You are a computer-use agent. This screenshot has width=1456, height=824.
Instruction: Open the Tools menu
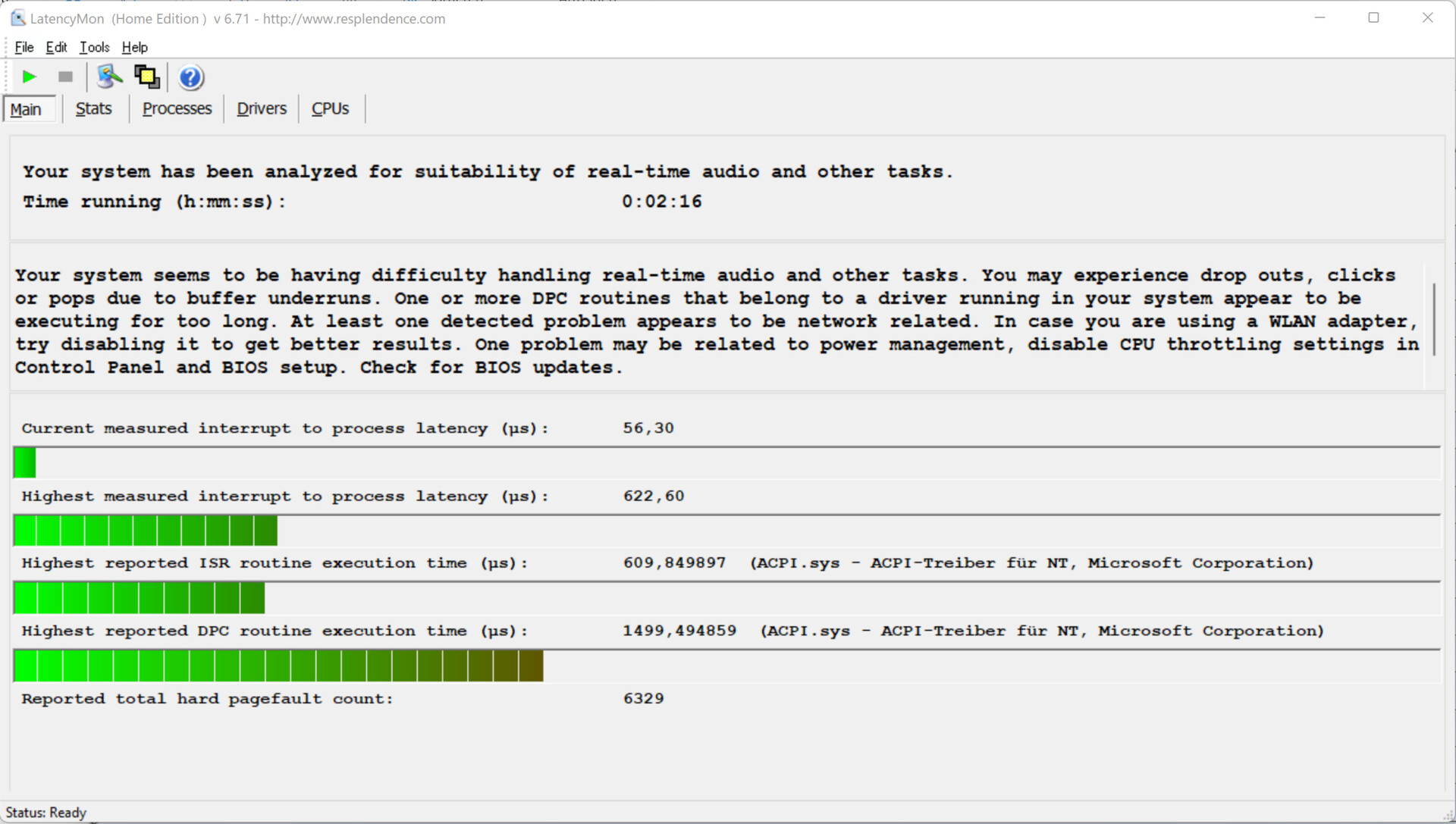95,47
